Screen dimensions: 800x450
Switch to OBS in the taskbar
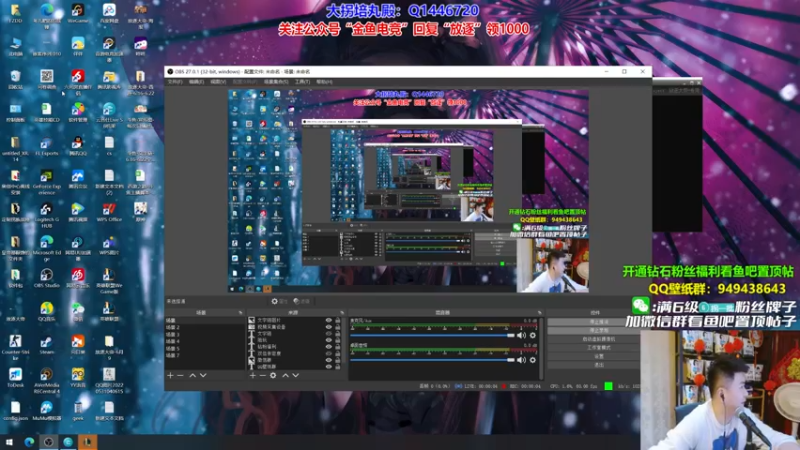tap(48, 442)
